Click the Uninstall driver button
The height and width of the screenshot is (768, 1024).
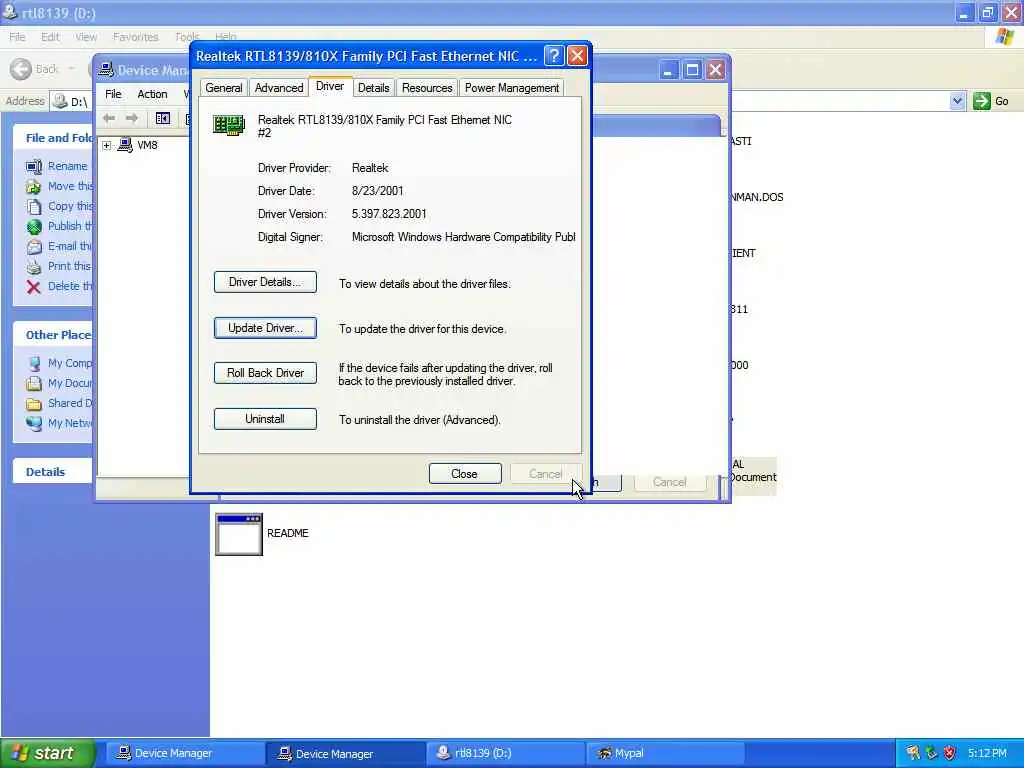[265, 419]
